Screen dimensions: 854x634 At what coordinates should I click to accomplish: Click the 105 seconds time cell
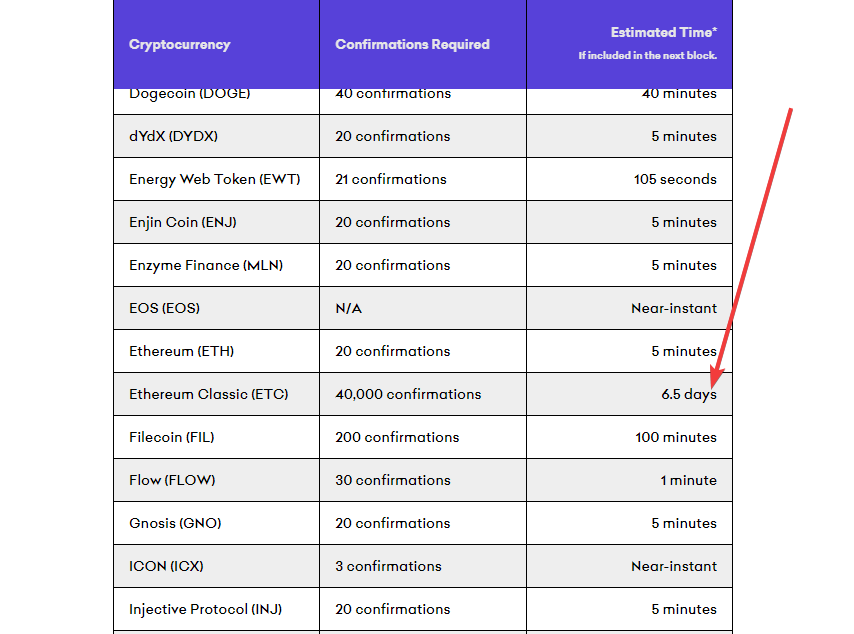pyautogui.click(x=675, y=179)
